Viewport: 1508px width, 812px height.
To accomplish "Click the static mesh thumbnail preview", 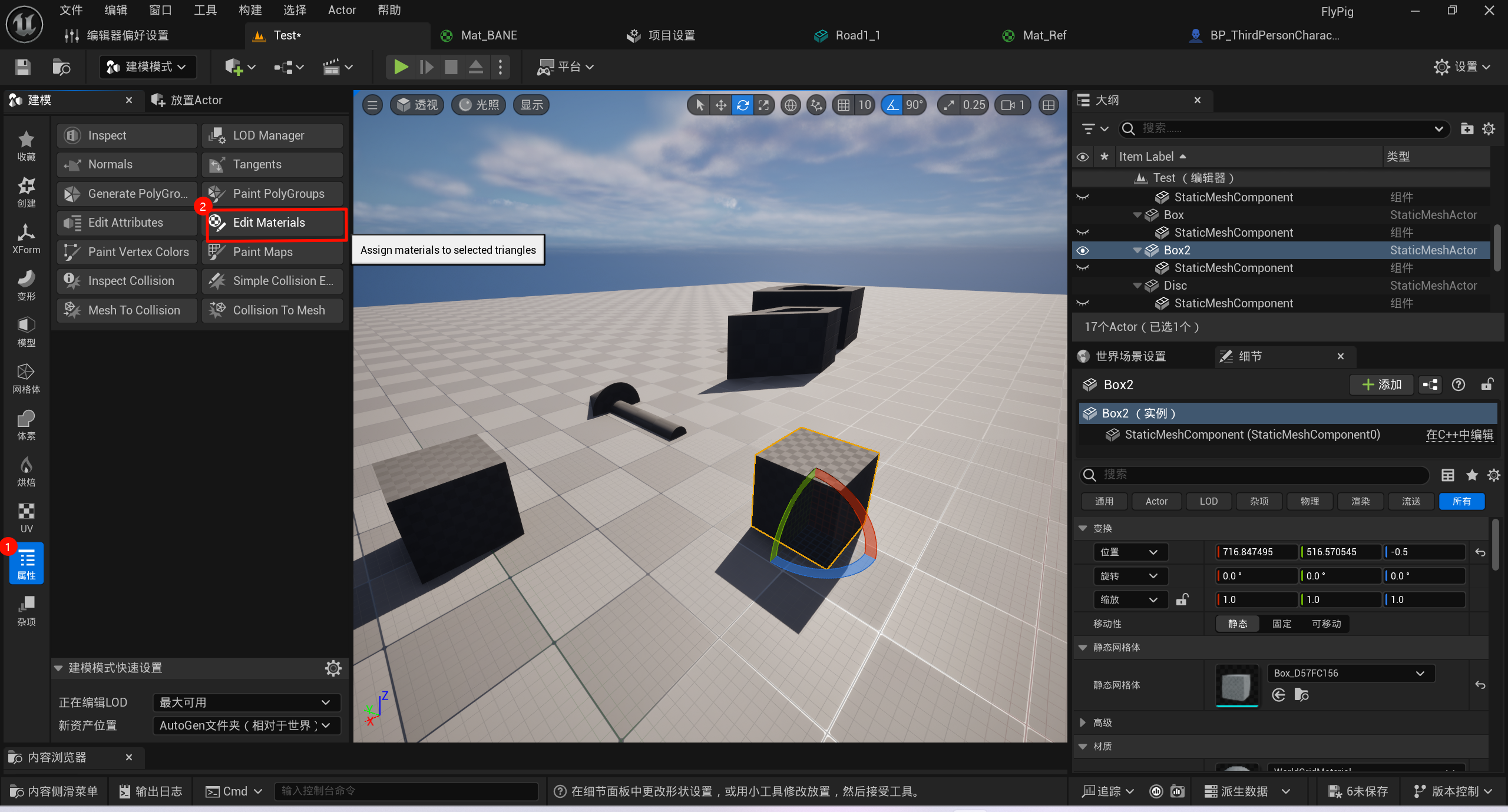I will pos(1236,685).
